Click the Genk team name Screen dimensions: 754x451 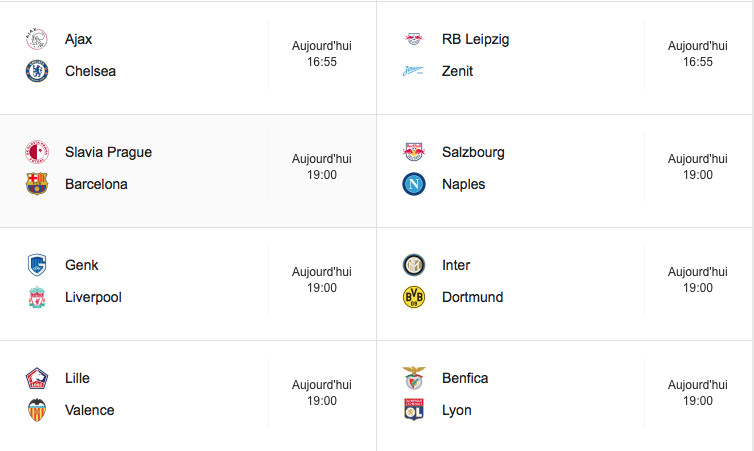coord(81,265)
